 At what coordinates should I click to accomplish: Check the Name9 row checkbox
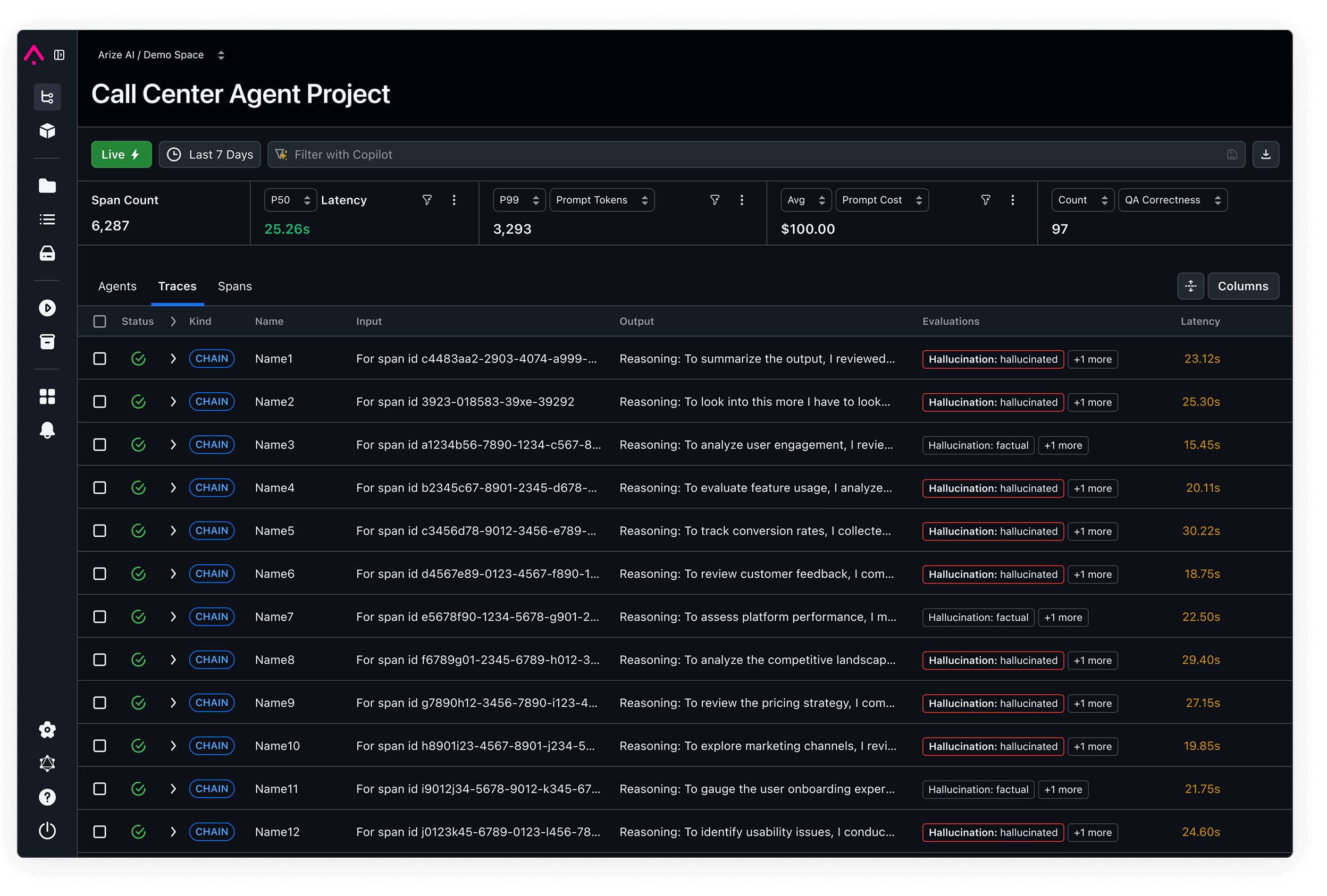coord(100,703)
